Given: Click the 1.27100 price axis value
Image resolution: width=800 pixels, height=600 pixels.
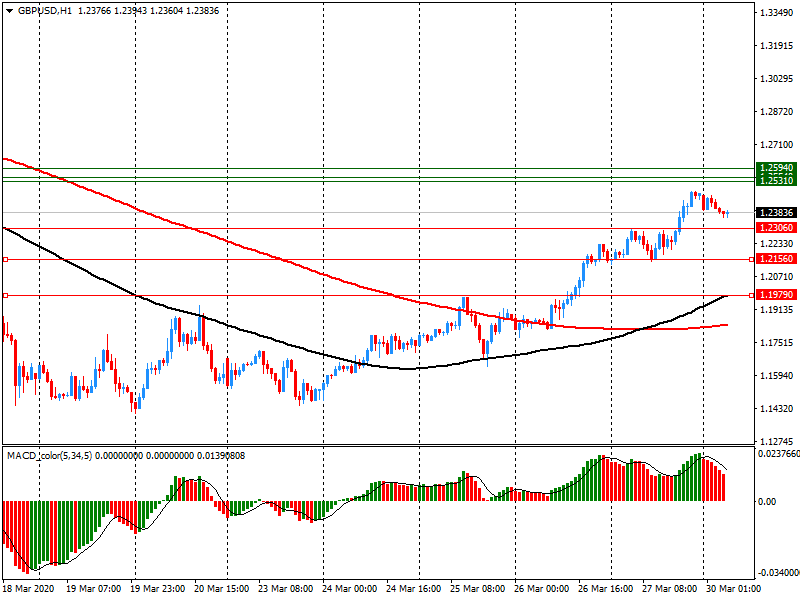Looking at the screenshot, I should click(x=777, y=145).
